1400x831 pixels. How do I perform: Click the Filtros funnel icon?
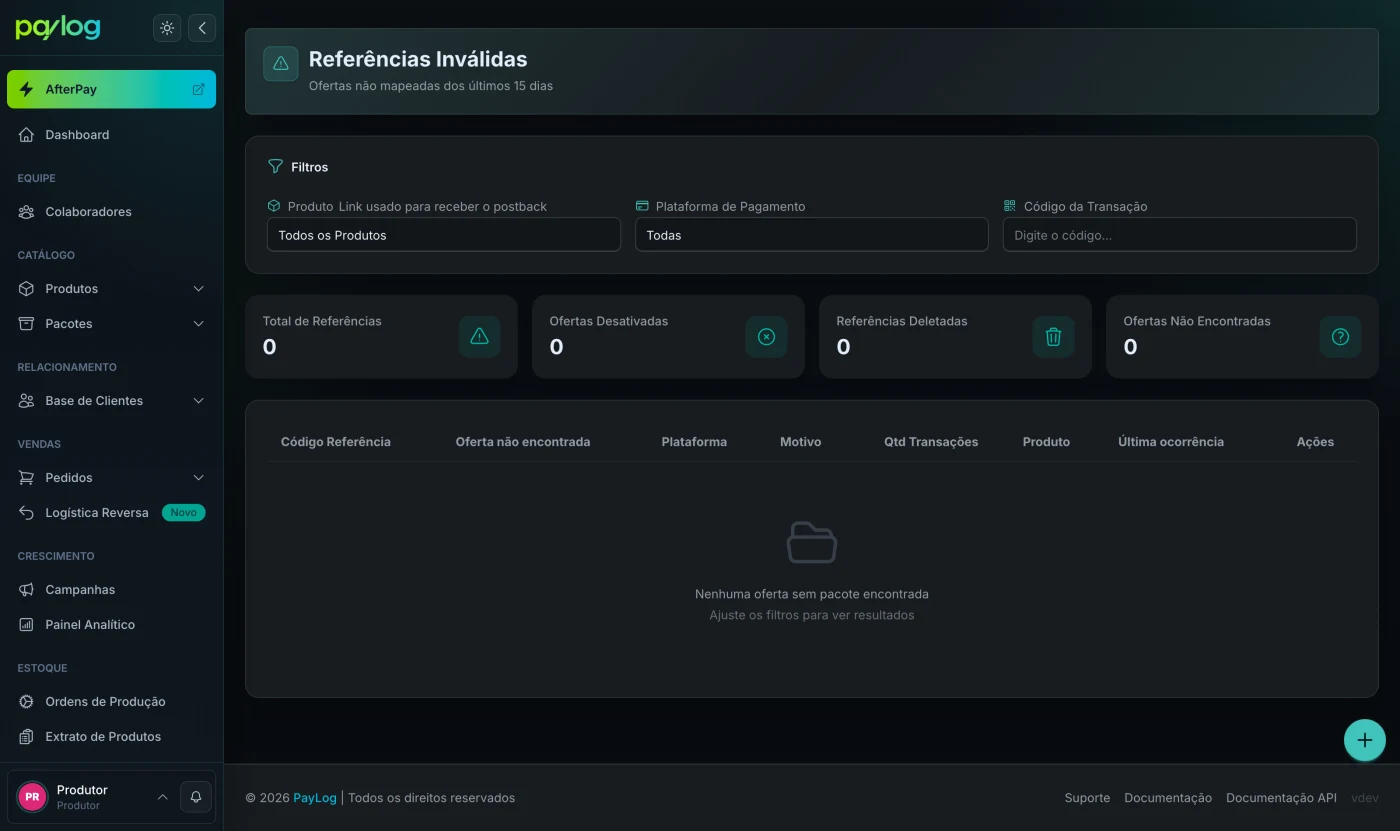tap(275, 167)
